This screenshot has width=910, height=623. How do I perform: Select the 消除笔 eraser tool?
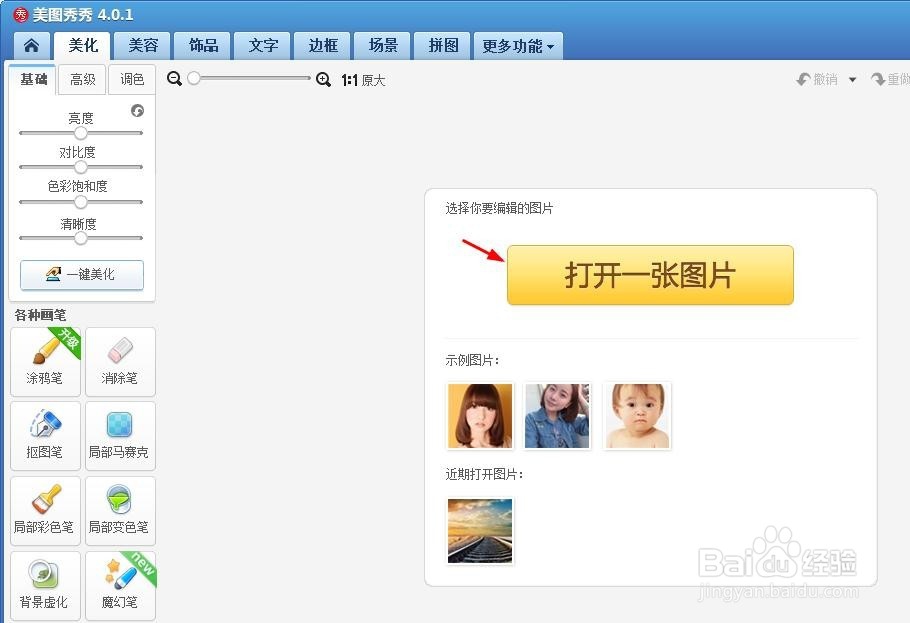[120, 362]
